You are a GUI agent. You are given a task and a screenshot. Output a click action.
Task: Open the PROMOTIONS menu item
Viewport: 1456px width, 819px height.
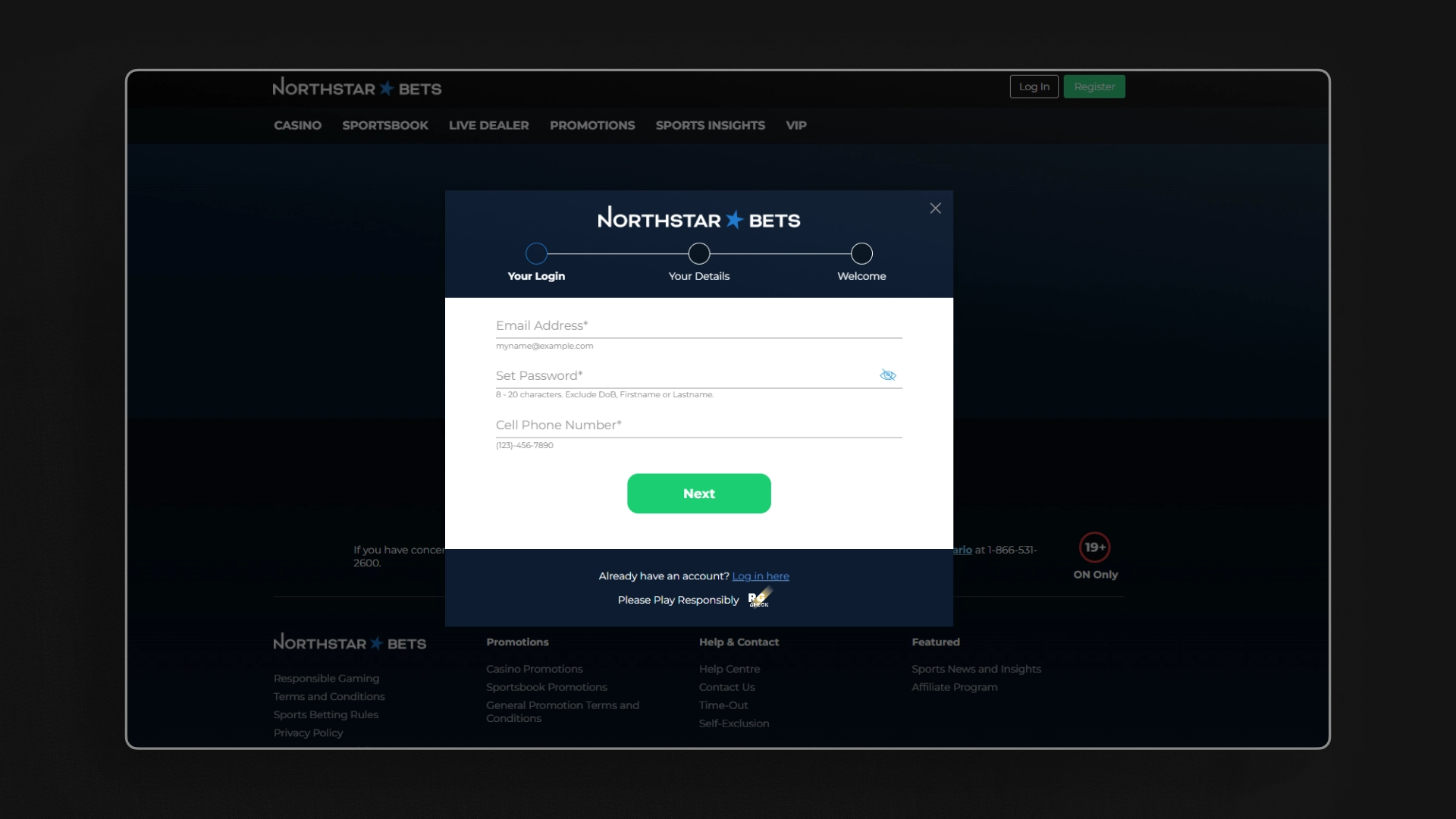(x=592, y=125)
